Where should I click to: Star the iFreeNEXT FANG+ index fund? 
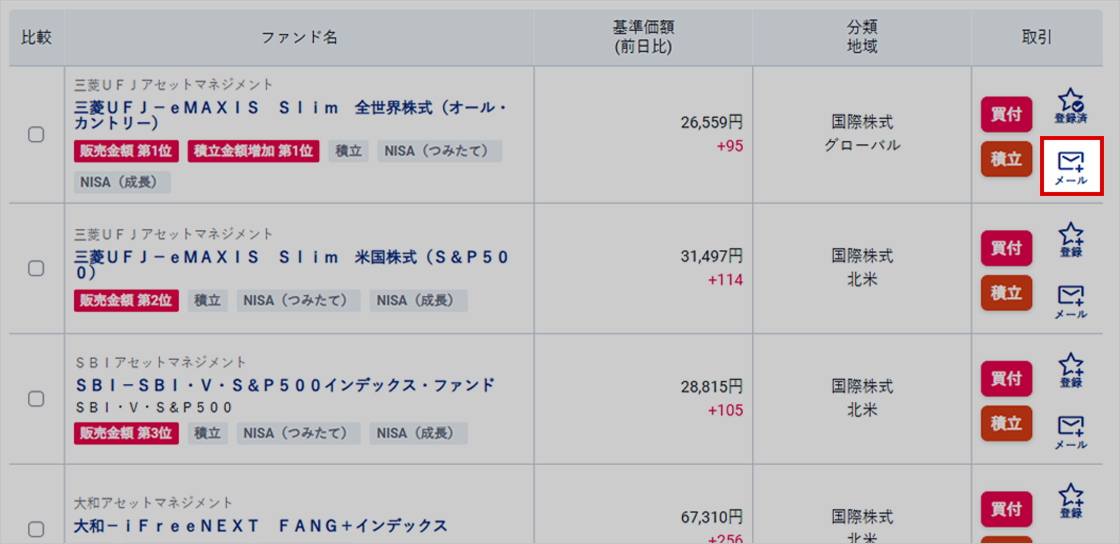1070,500
